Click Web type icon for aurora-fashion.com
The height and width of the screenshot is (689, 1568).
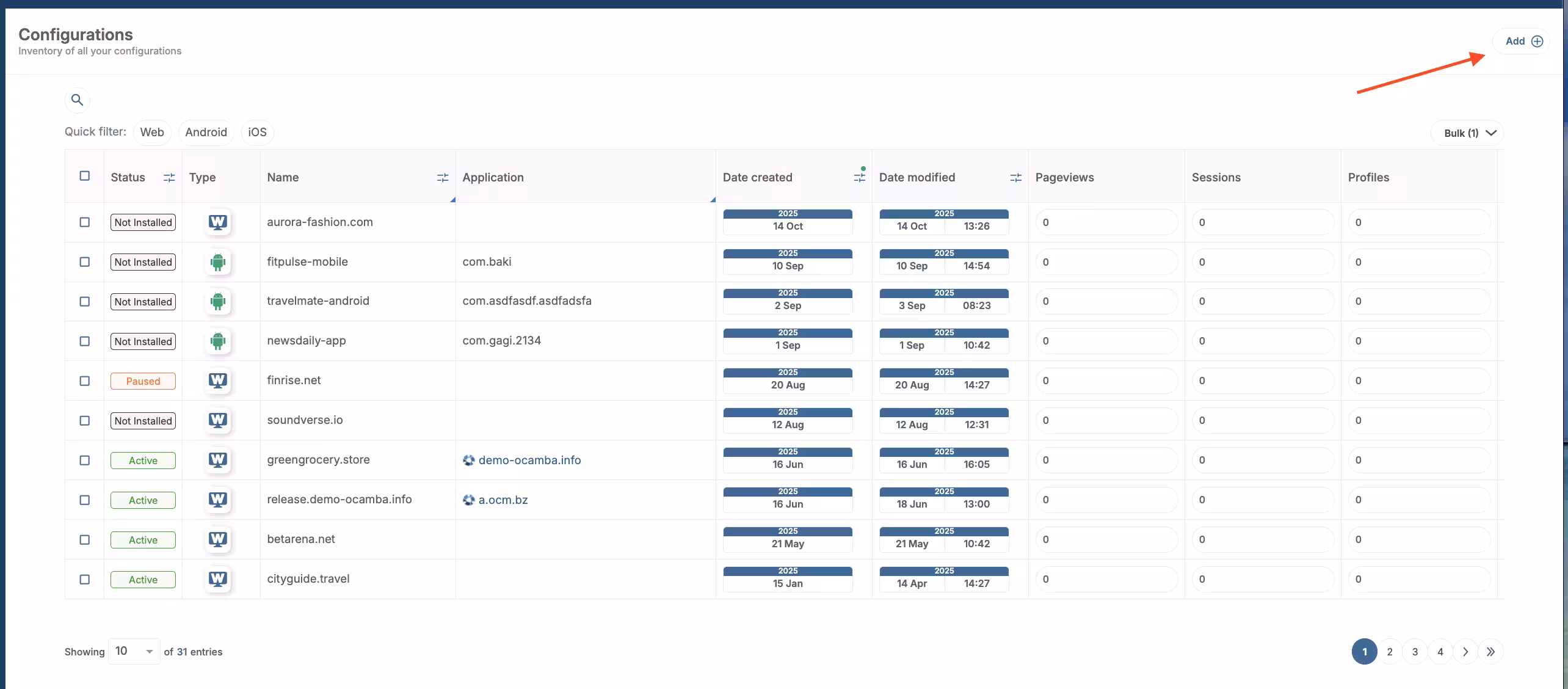pos(217,222)
